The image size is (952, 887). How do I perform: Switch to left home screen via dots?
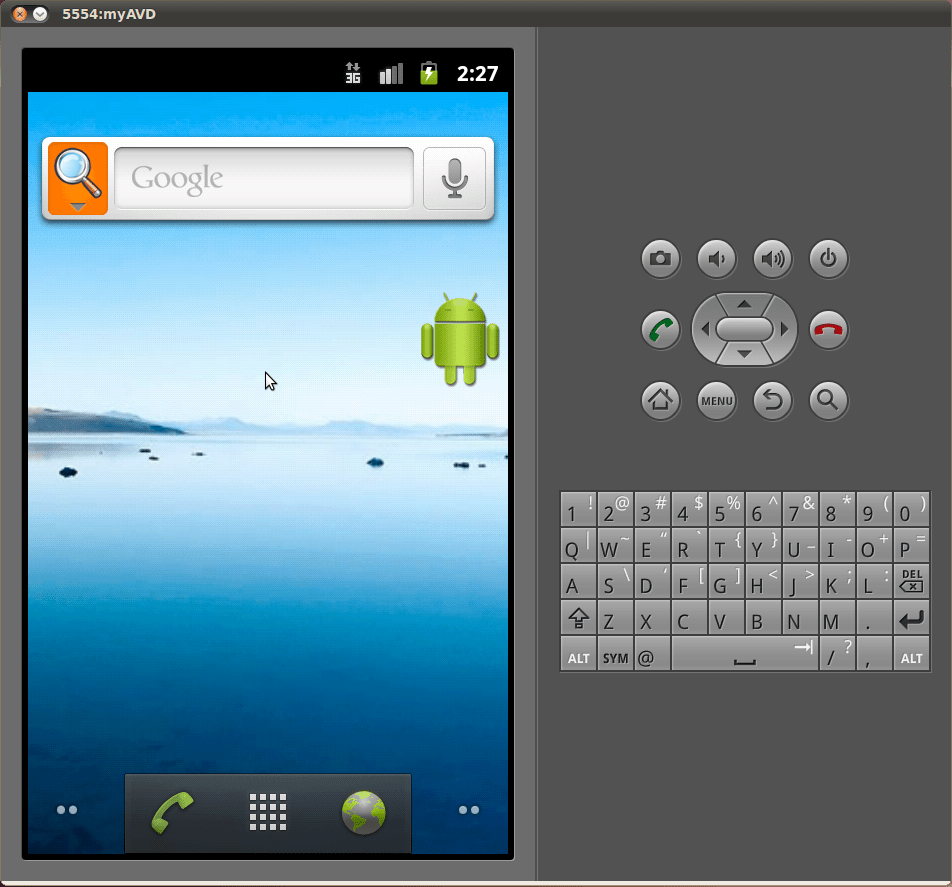pos(67,810)
